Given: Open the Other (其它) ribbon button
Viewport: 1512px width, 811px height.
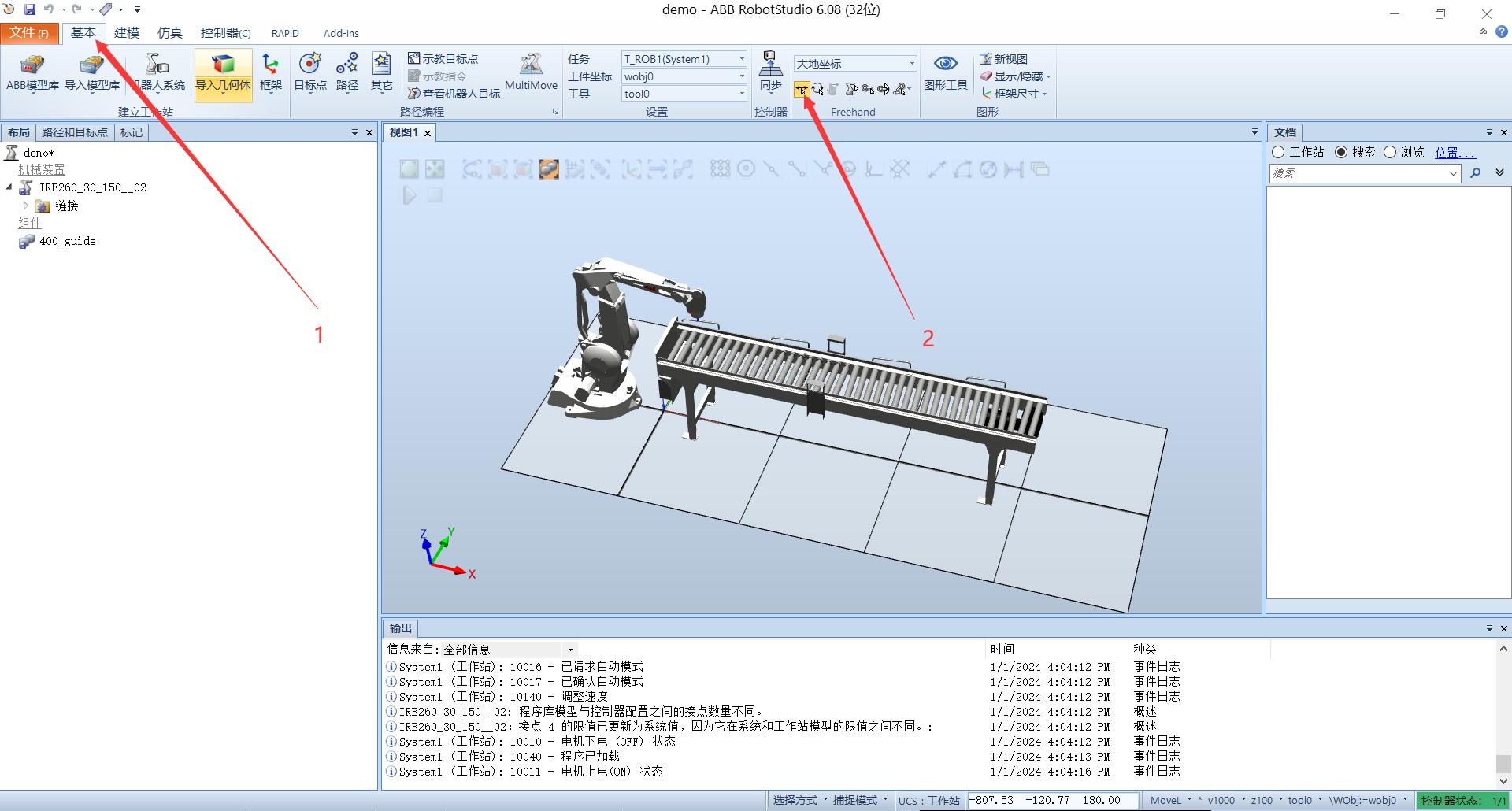Looking at the screenshot, I should coord(382,73).
